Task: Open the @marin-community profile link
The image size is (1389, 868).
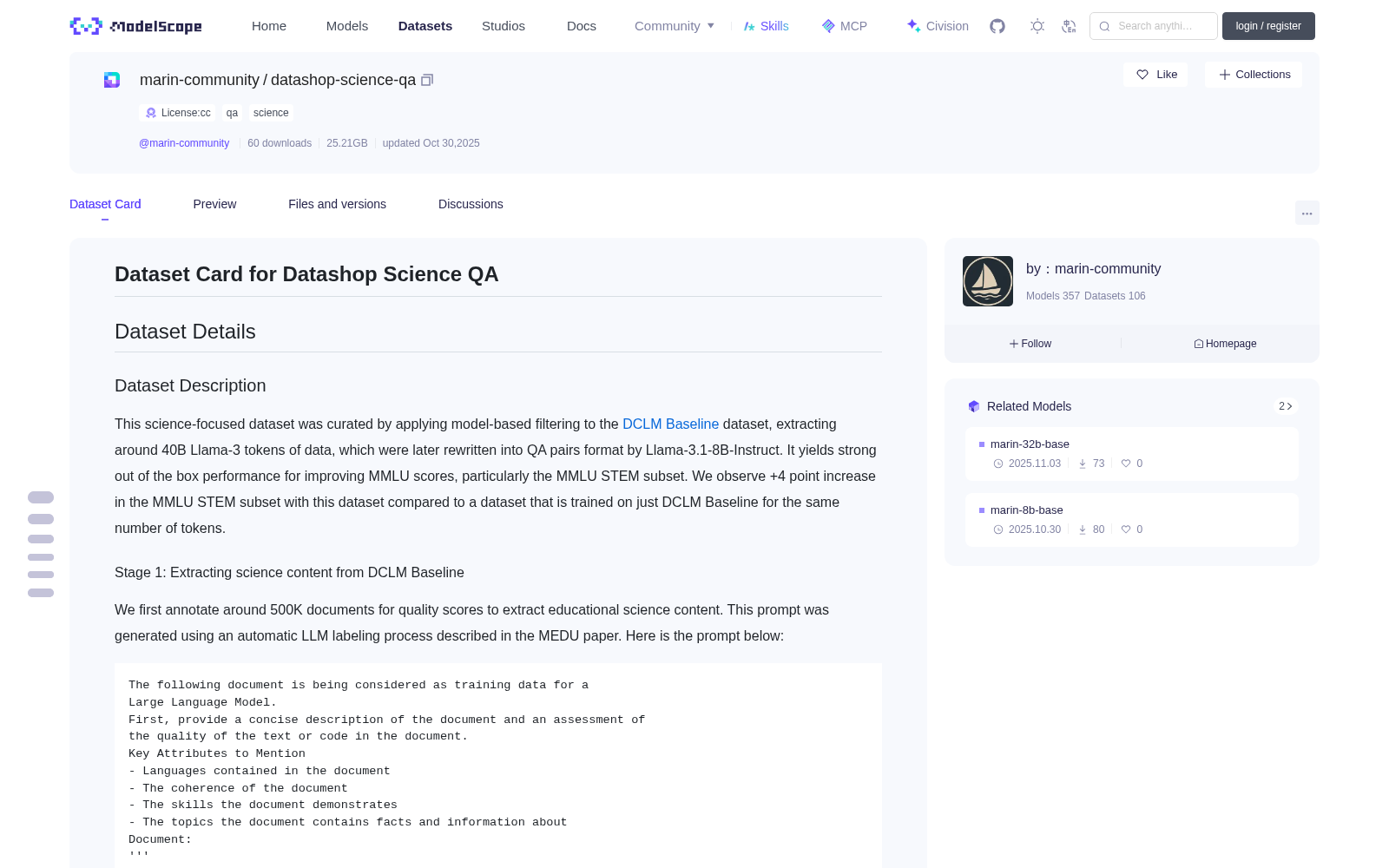Action: coord(184,143)
